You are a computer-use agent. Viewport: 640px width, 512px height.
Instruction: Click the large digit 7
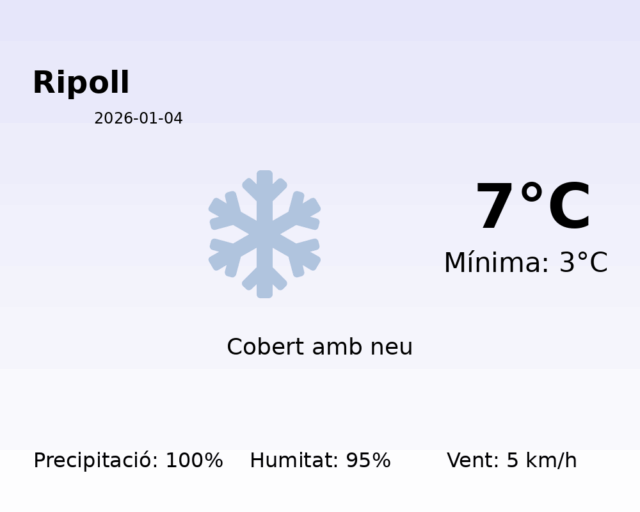(x=496, y=207)
